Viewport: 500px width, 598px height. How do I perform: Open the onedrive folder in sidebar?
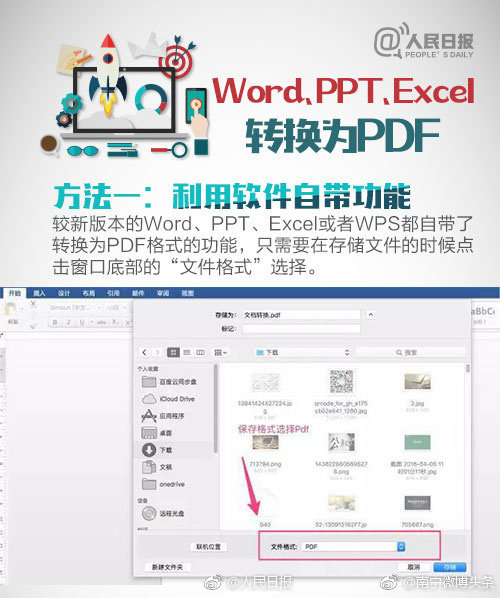(163, 484)
